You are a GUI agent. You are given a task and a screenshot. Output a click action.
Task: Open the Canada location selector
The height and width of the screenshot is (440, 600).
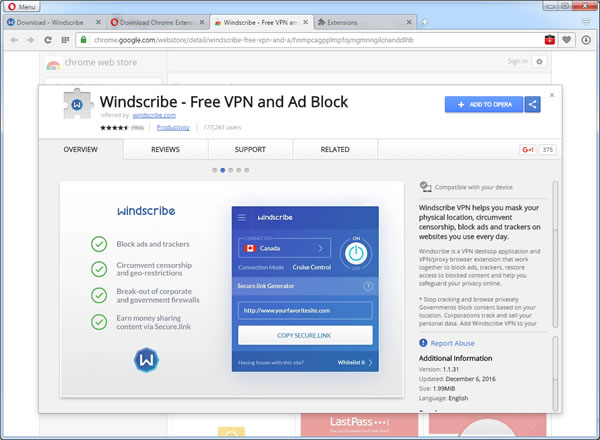click(284, 248)
